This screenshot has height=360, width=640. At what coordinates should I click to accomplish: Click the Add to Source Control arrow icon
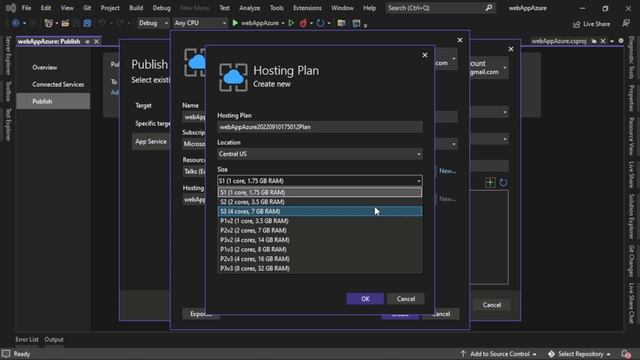pos(463,354)
